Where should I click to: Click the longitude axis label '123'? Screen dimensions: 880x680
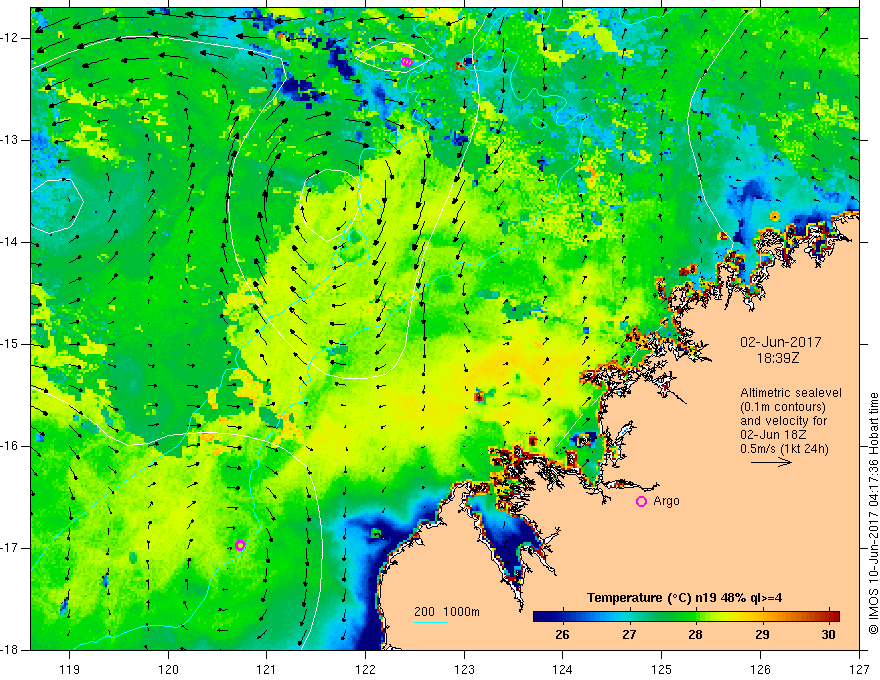pyautogui.click(x=464, y=669)
